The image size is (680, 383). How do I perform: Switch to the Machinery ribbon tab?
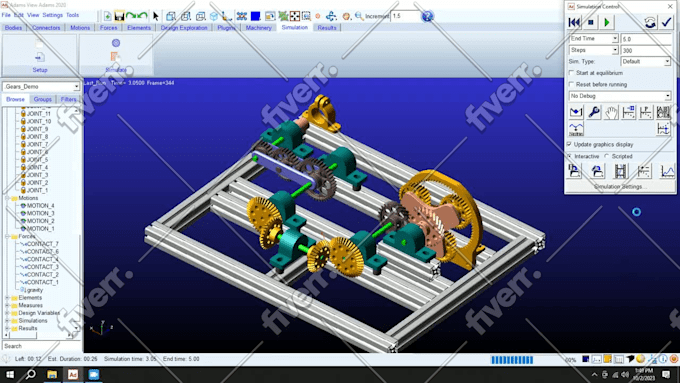pyautogui.click(x=258, y=28)
